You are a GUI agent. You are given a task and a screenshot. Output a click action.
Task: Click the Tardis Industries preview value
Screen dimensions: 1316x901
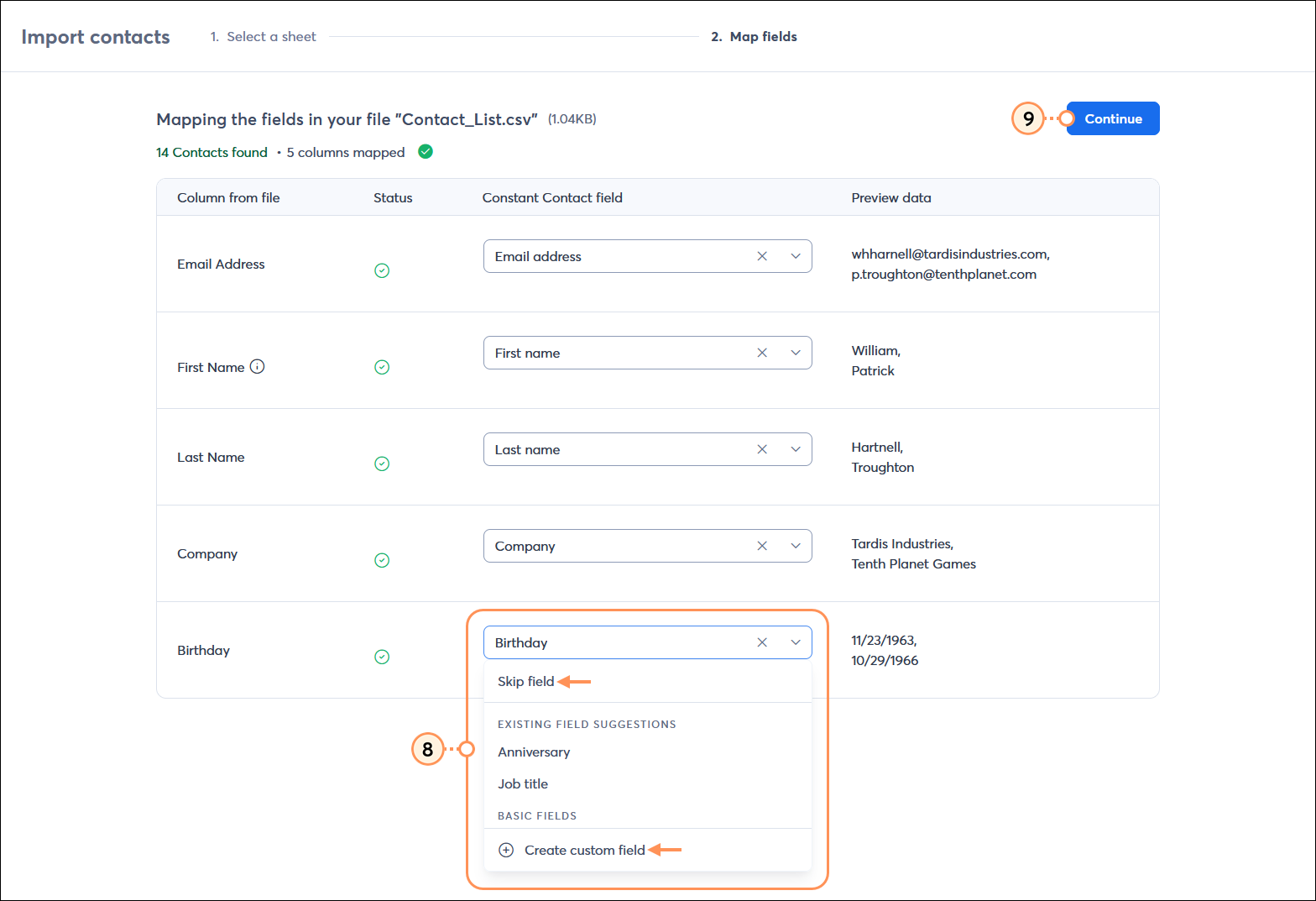point(902,543)
